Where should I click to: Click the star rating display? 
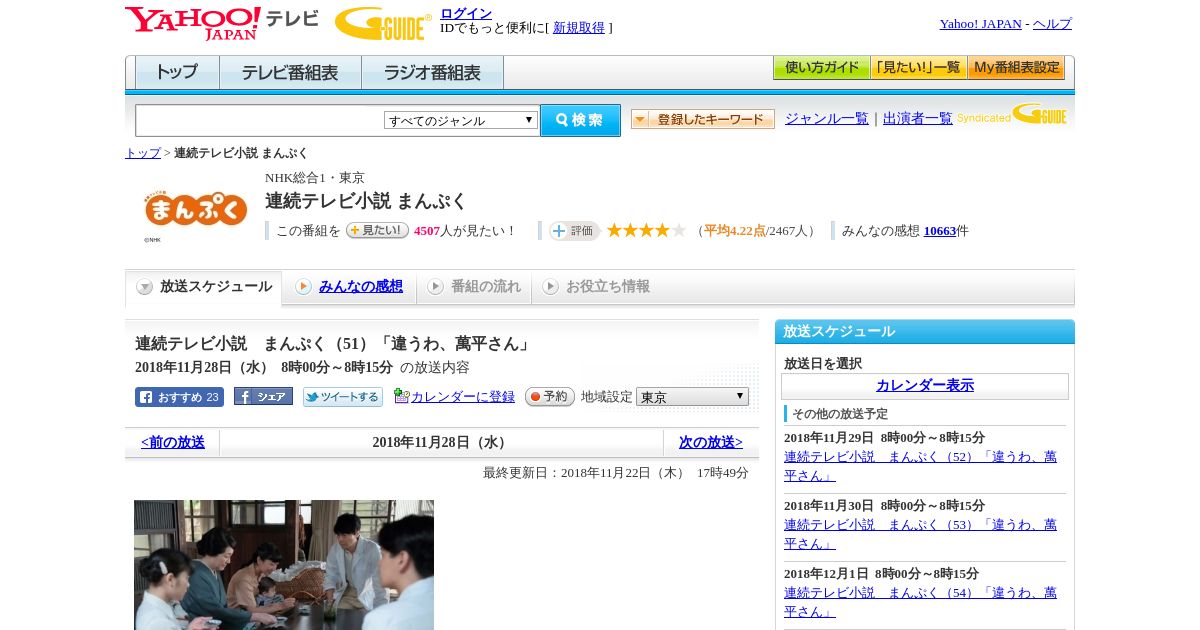pos(646,230)
